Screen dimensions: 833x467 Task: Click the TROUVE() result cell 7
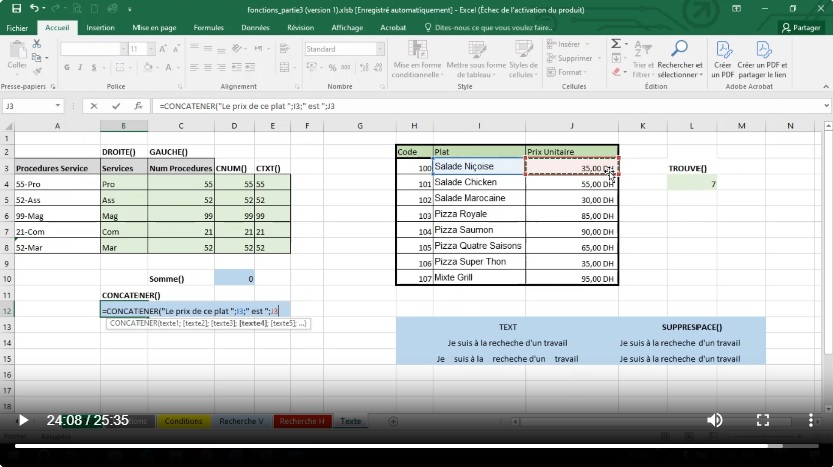point(692,184)
